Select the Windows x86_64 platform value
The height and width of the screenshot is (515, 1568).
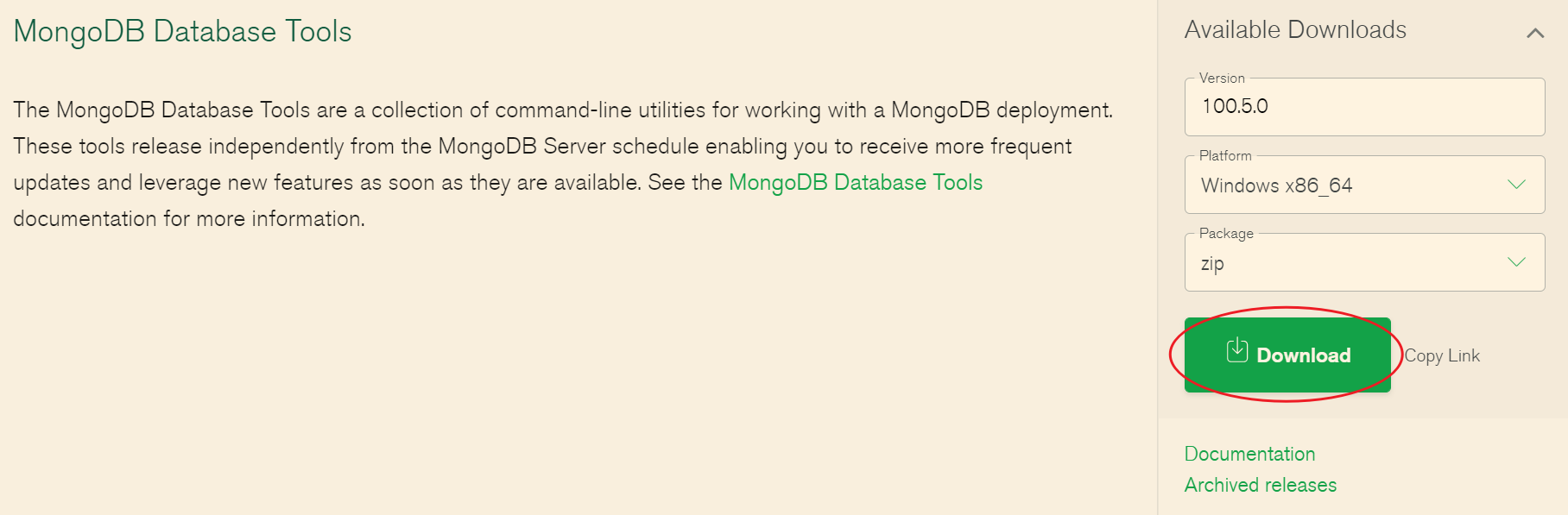[1277, 185]
